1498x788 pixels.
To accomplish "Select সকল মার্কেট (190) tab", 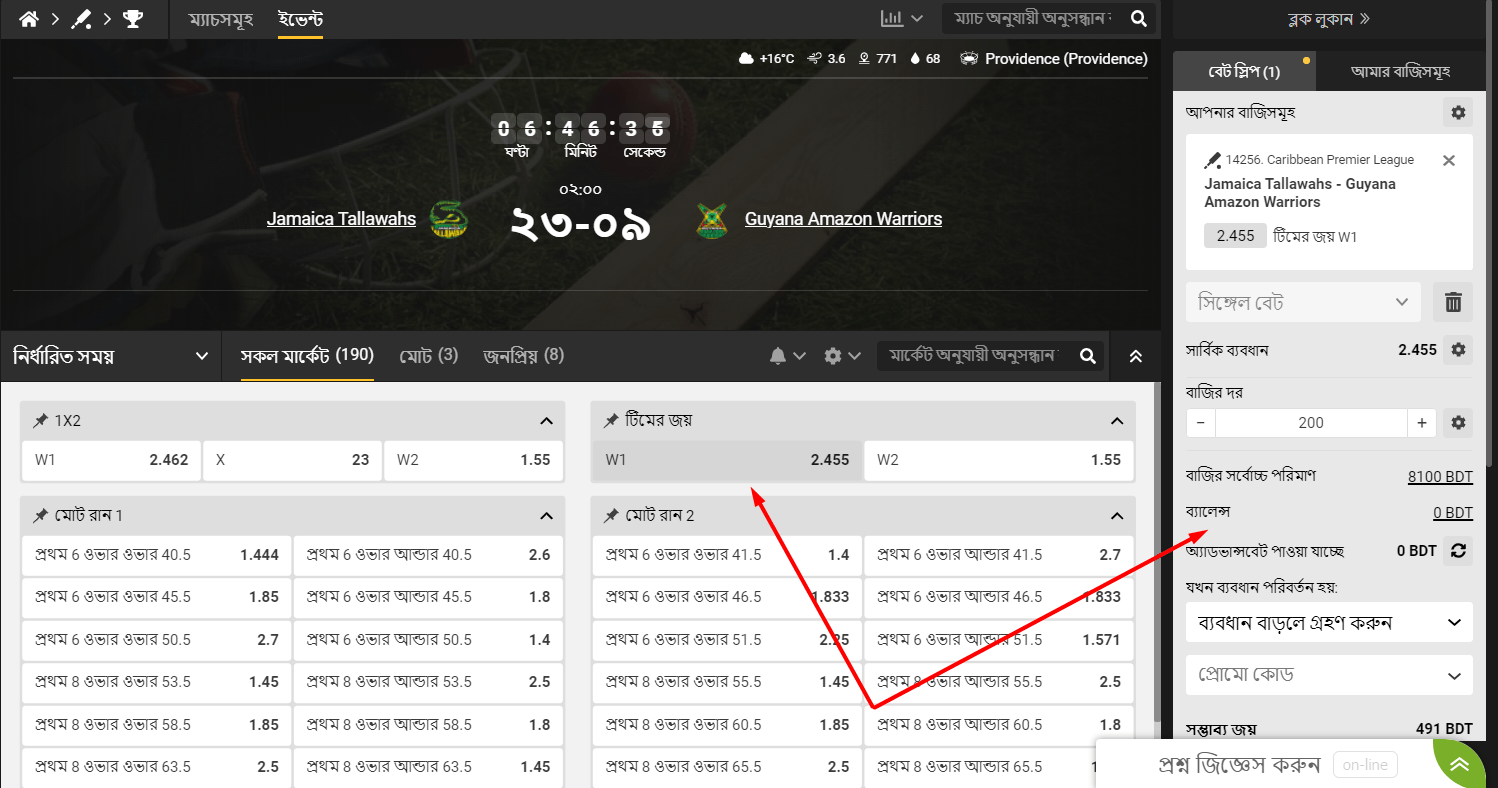I will click(307, 355).
